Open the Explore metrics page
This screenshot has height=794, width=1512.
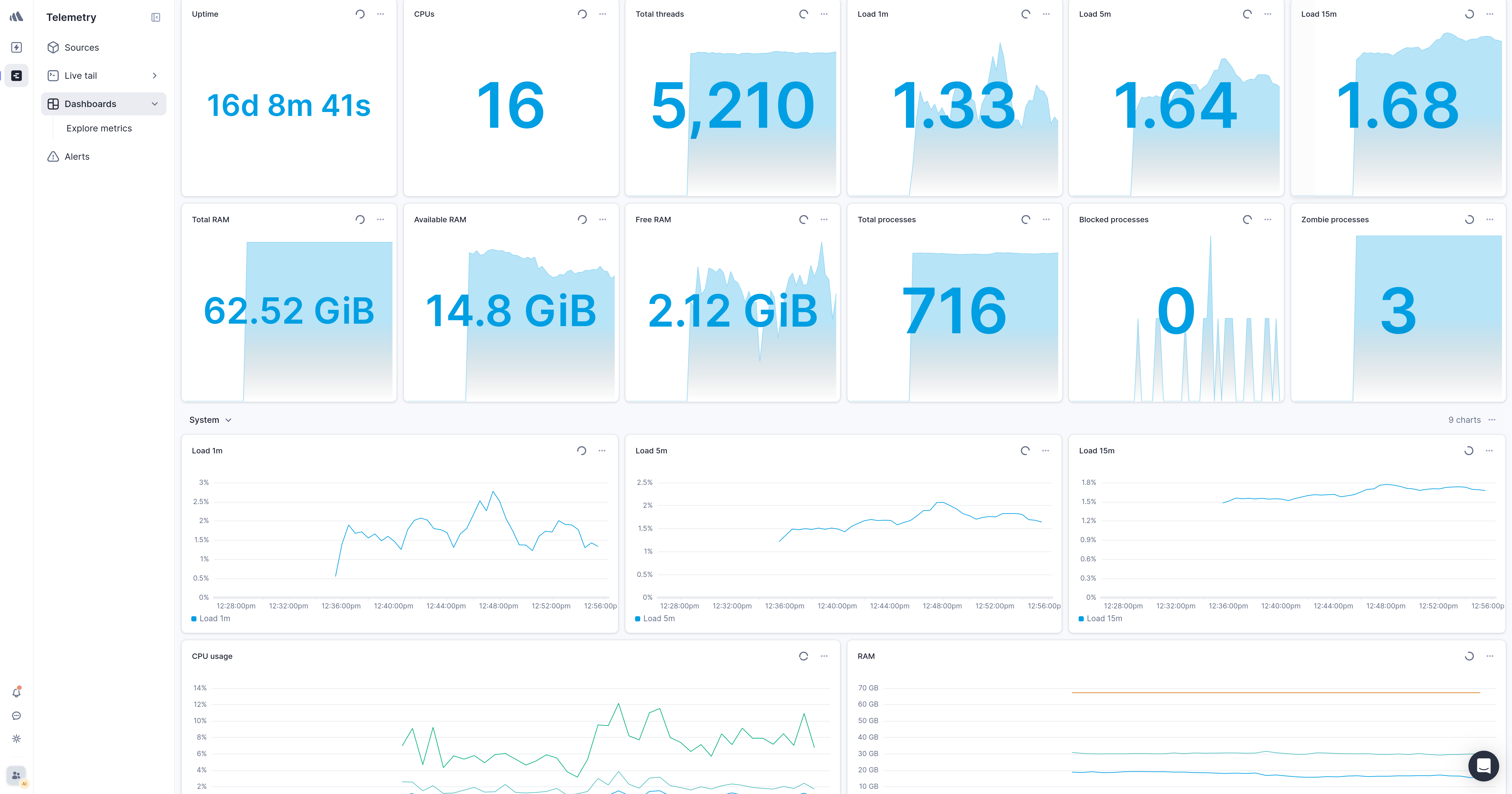[x=99, y=128]
